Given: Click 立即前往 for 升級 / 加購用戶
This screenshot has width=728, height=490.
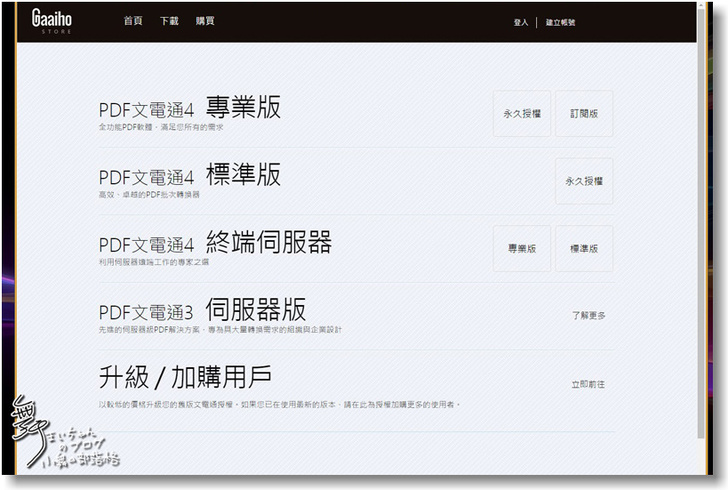Looking at the screenshot, I should tap(588, 384).
